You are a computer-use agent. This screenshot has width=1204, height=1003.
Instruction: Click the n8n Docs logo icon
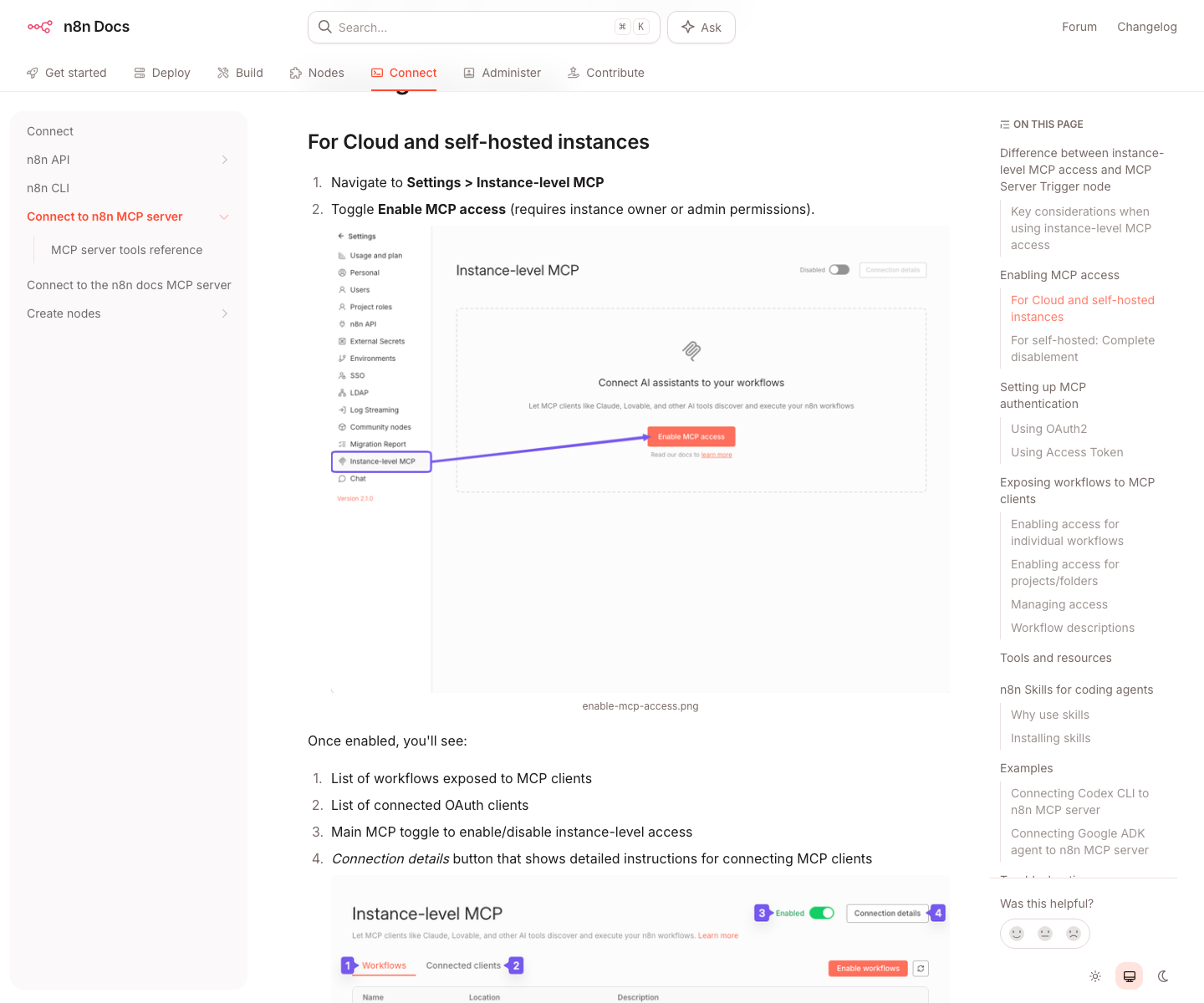coord(40,27)
